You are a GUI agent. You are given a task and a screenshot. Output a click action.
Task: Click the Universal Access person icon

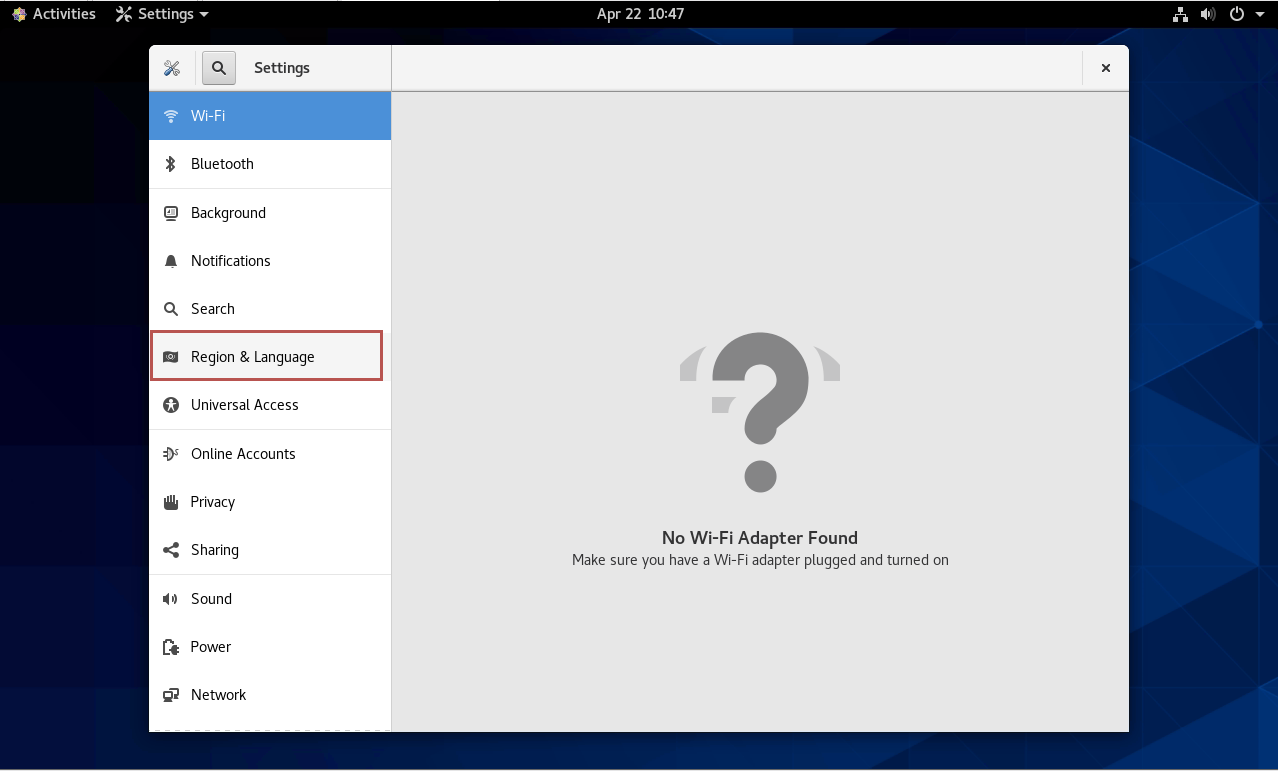pos(171,405)
